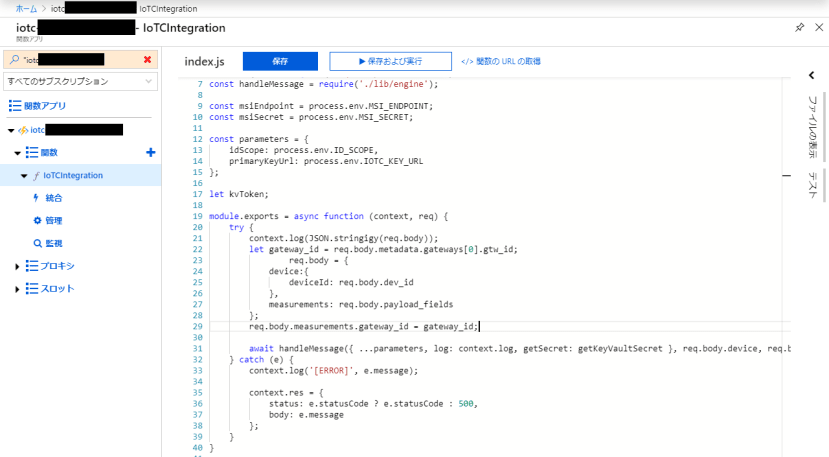Open the すべてのサブスクリプション dropdown
The height and width of the screenshot is (457, 829).
coord(80,81)
